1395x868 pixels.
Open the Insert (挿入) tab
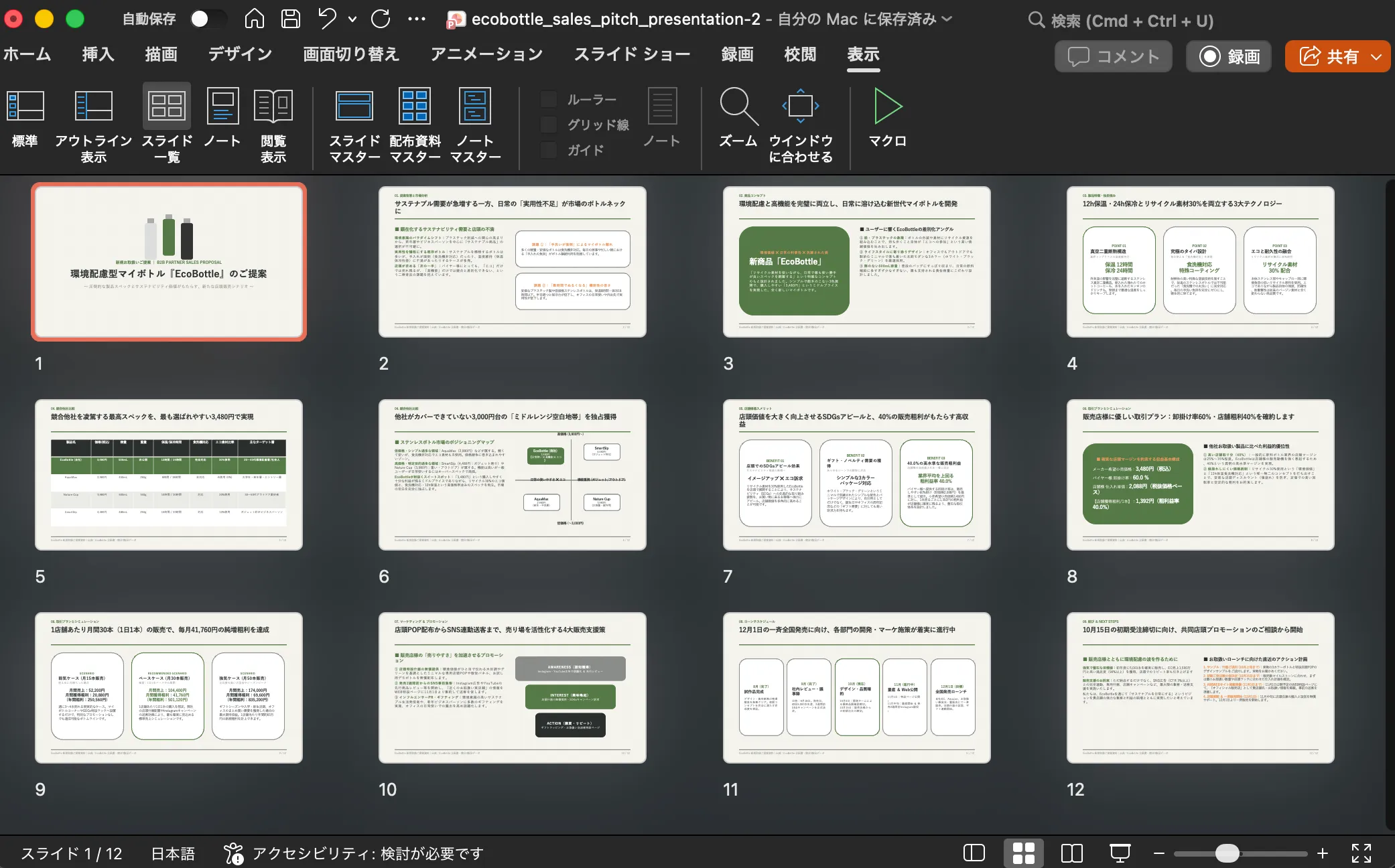pos(98,54)
